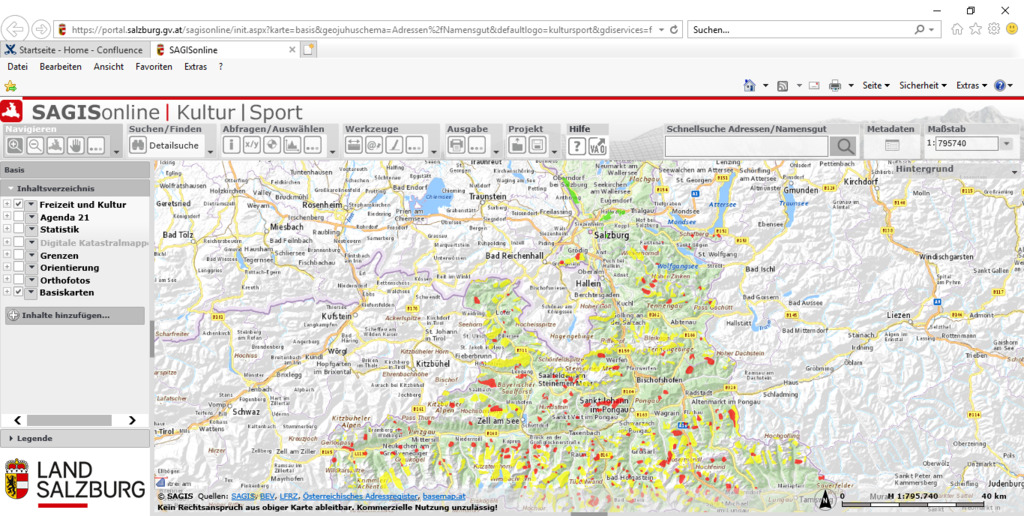Screen dimensions: 1024x516
Task: Select the info identify tool
Action: [x=231, y=146]
